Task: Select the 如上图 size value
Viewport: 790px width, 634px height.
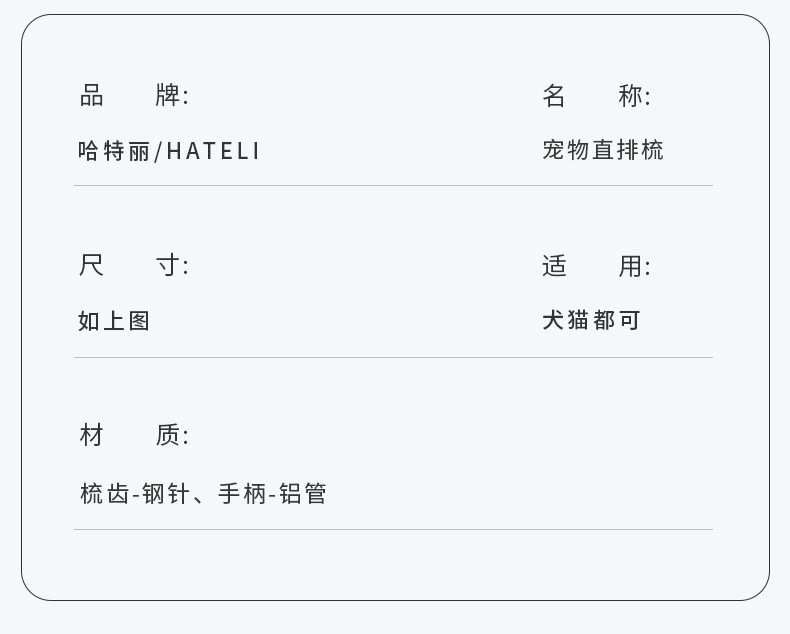Action: coord(114,321)
